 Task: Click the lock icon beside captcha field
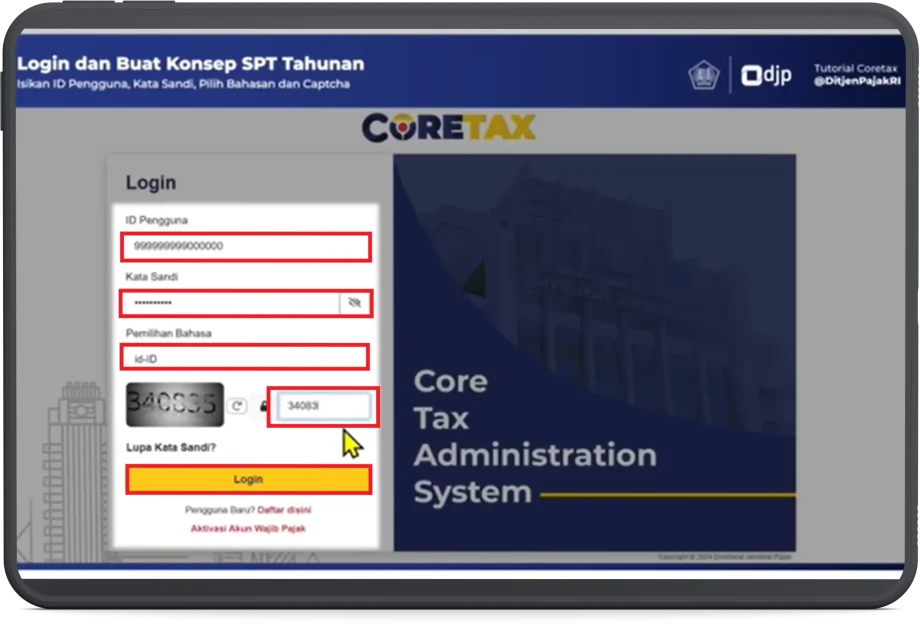coord(264,406)
